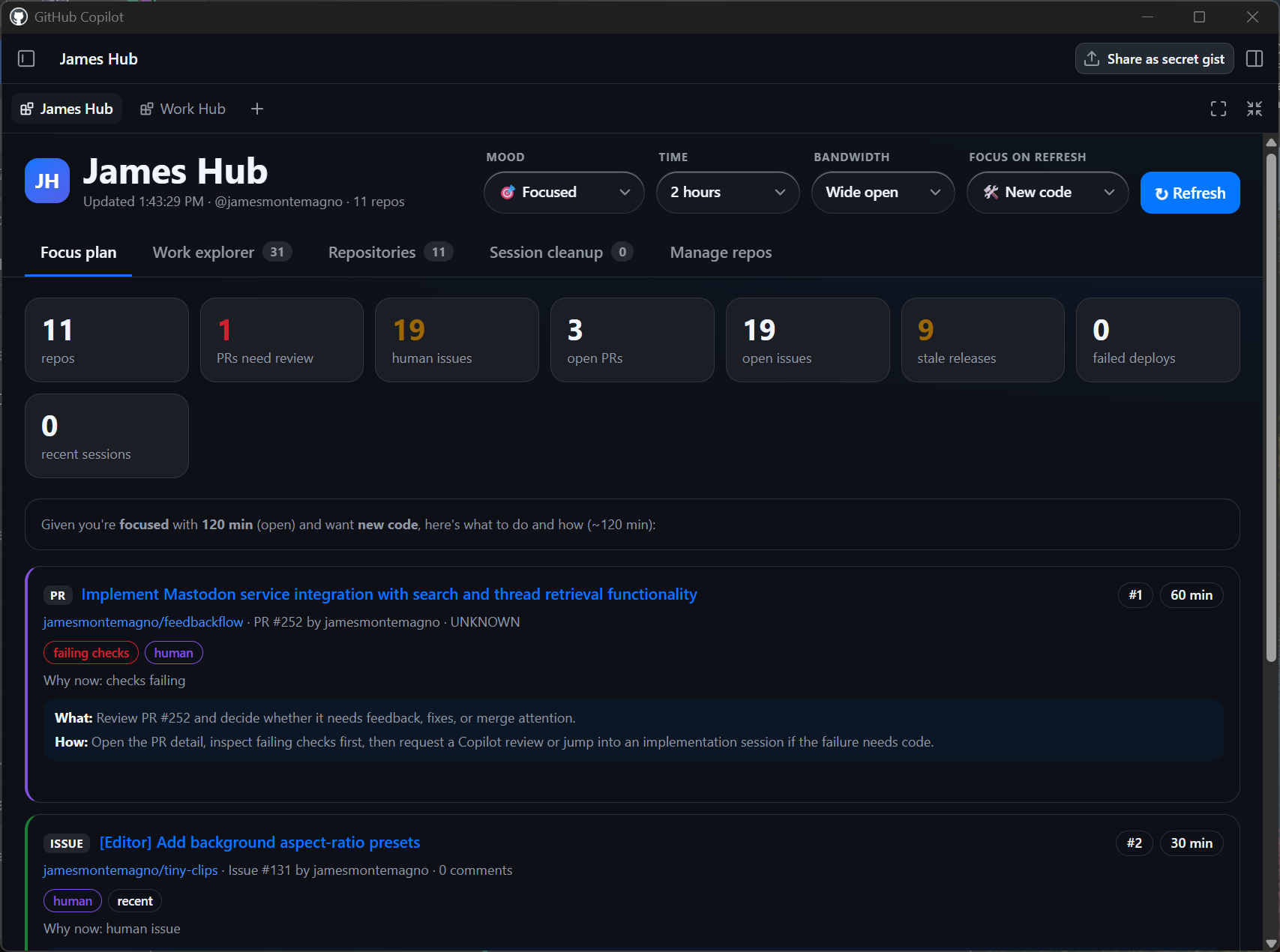Click the human tag on PR #252

coord(174,653)
